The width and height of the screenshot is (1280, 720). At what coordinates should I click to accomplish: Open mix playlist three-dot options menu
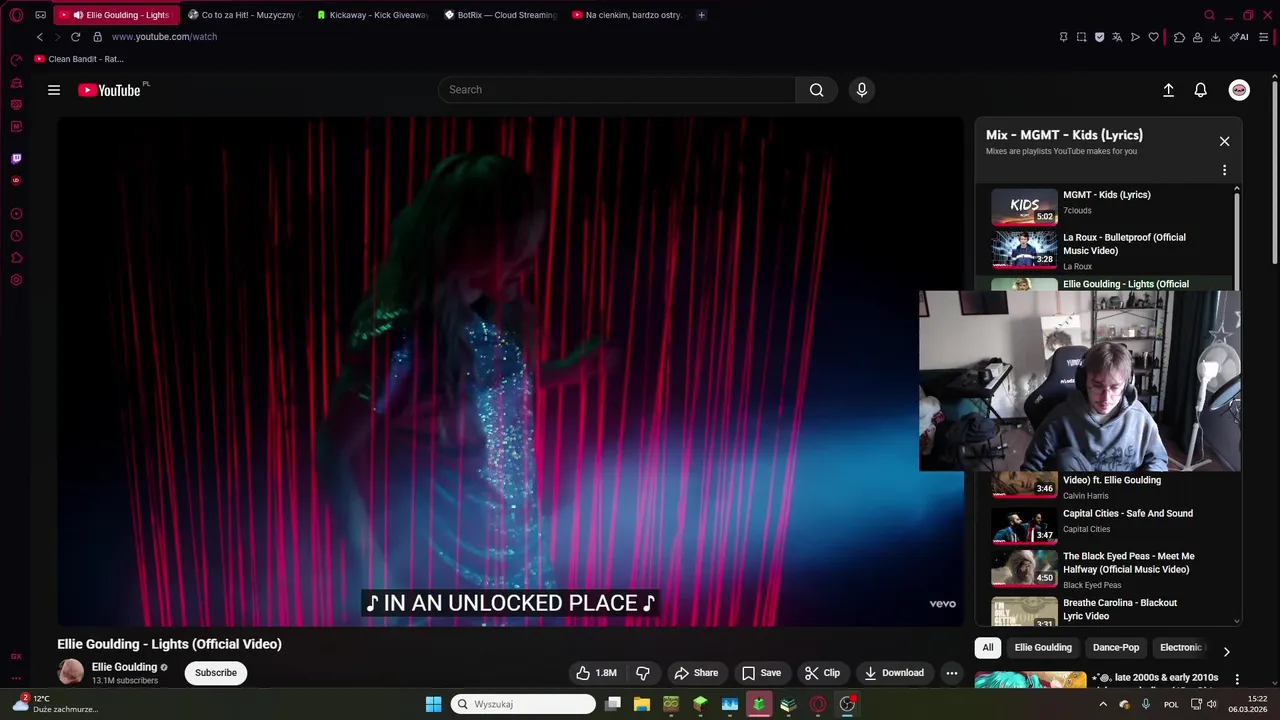coord(1224,170)
